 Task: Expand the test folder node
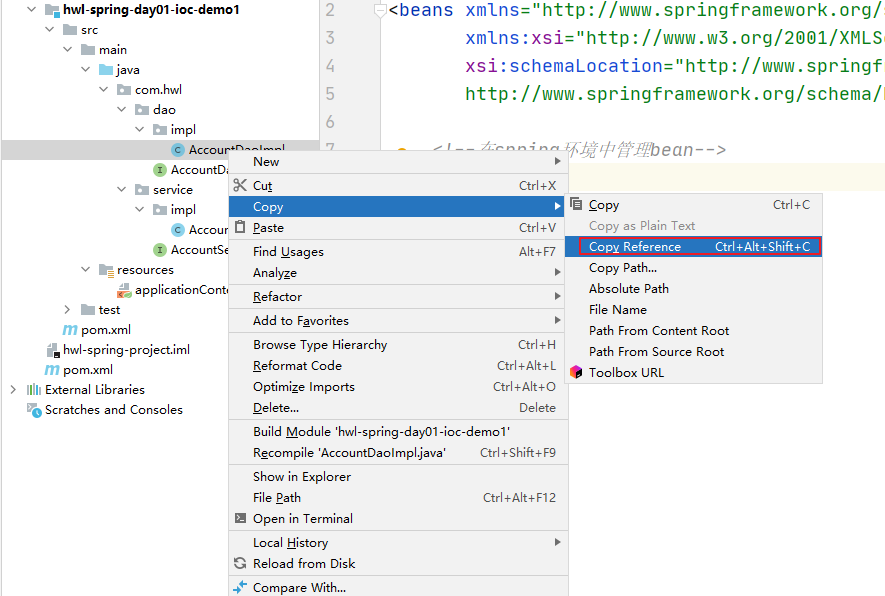[68, 310]
